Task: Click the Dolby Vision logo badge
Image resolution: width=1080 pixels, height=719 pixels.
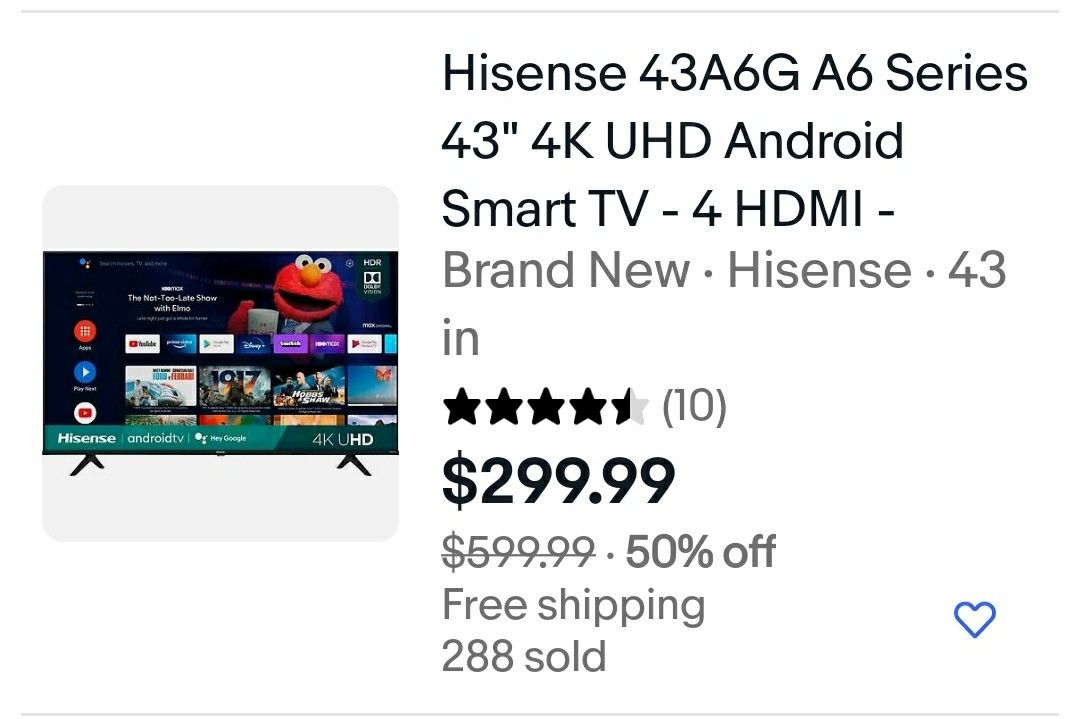Action: (x=372, y=282)
